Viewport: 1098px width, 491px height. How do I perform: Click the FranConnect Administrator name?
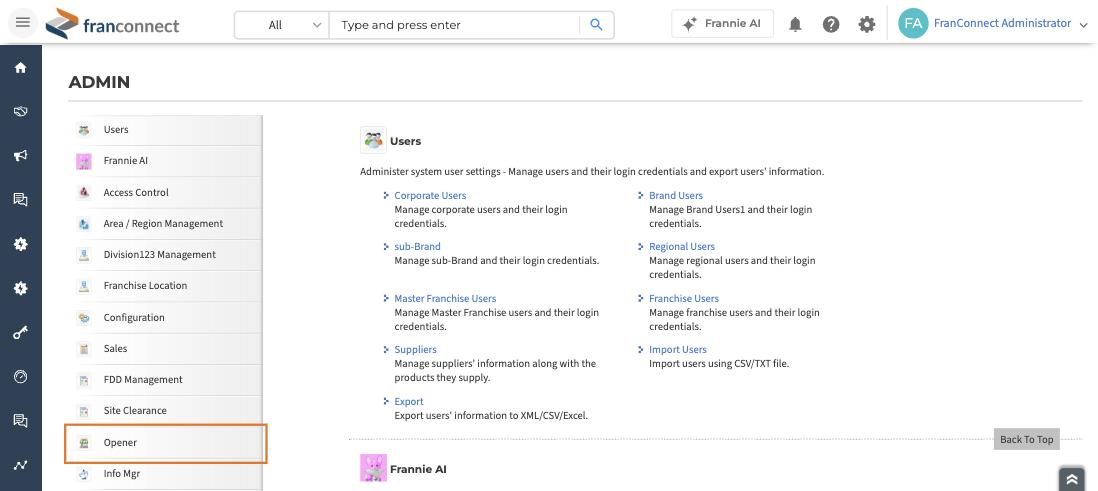coord(1002,23)
